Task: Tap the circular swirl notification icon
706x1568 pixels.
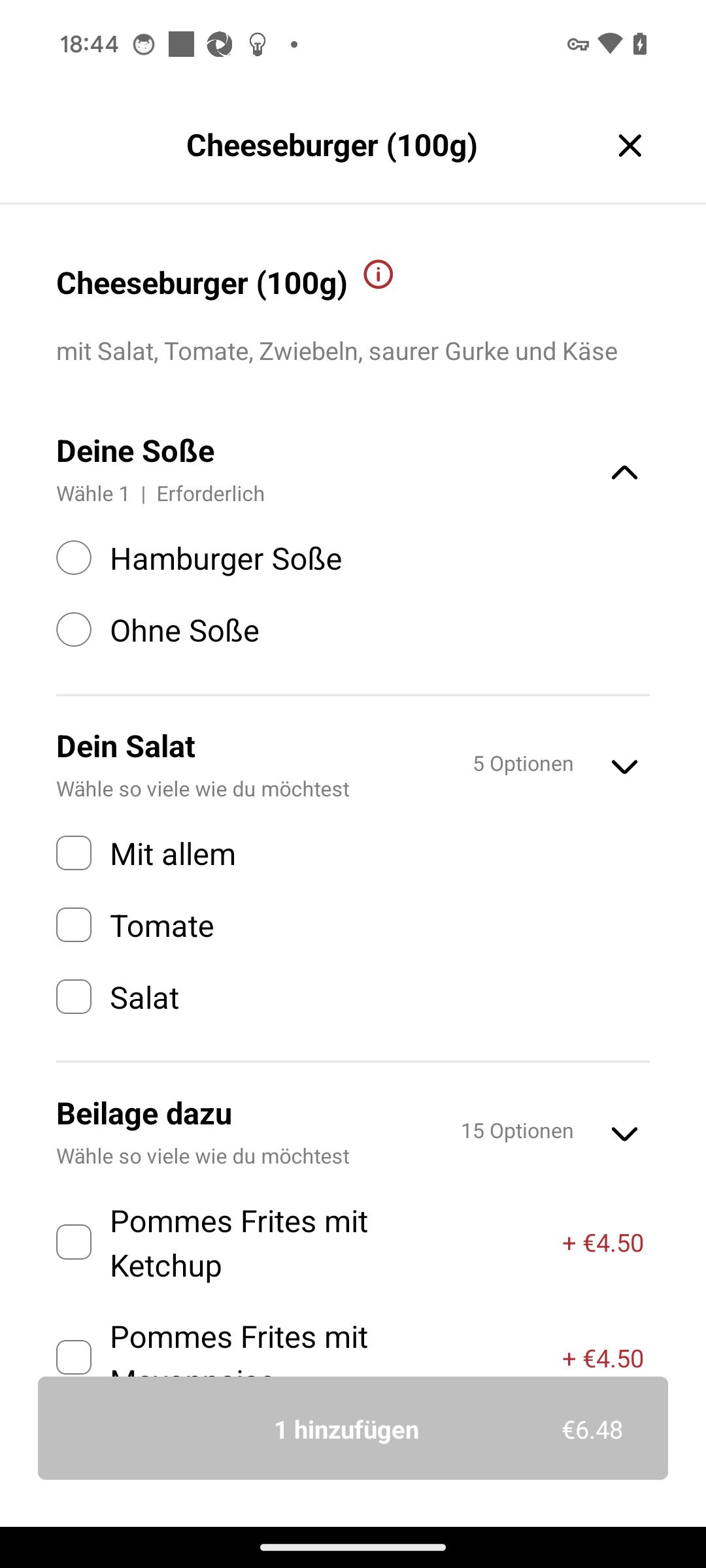Action: (220, 44)
